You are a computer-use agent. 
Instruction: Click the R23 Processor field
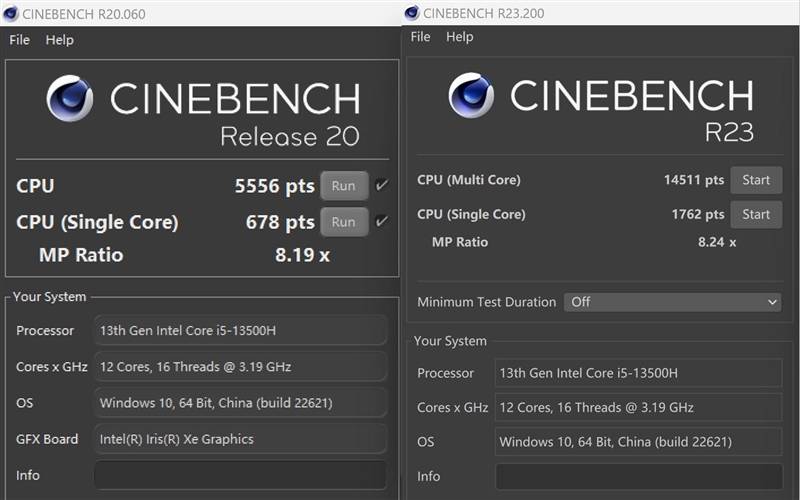click(638, 373)
